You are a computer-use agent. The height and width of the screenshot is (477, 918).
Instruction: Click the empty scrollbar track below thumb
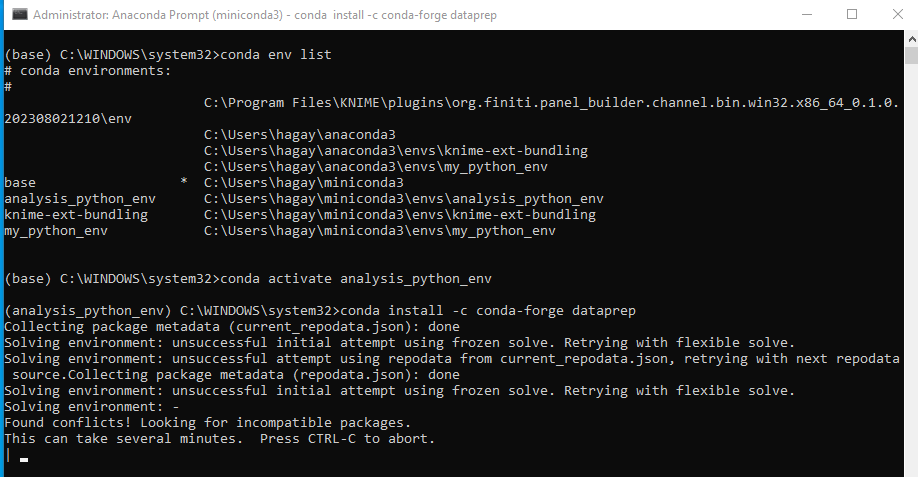click(x=911, y=269)
